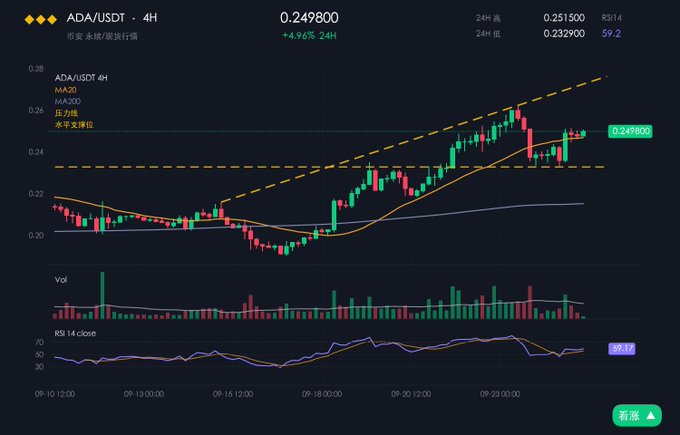Screen dimensions: 680x435
Task: Click the 09-18 00:00 time axis label
Action: 322,394
